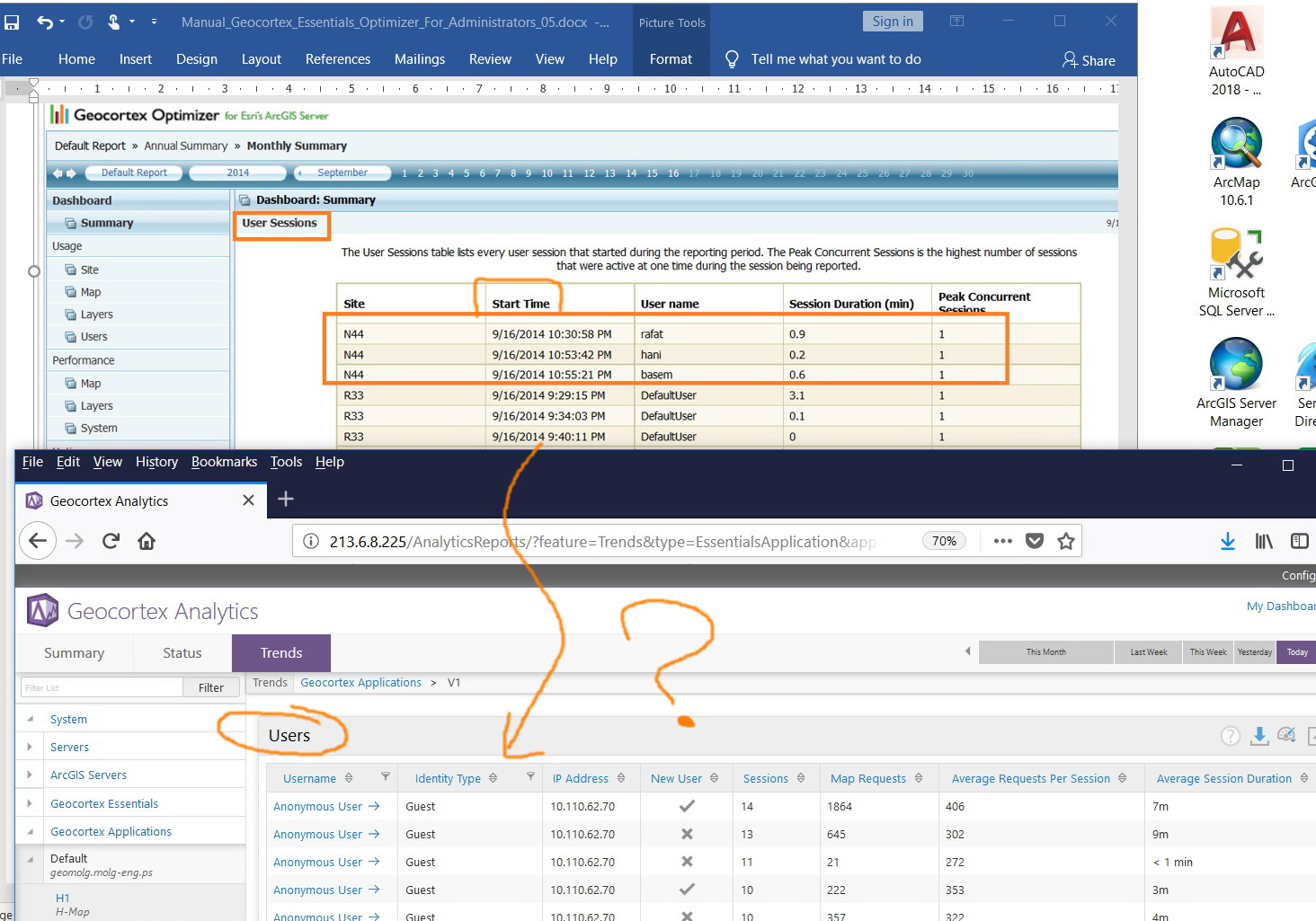The image size is (1316, 921).
Task: Open the Touch/Mouse Mode dropdown arrow
Action: click(132, 22)
